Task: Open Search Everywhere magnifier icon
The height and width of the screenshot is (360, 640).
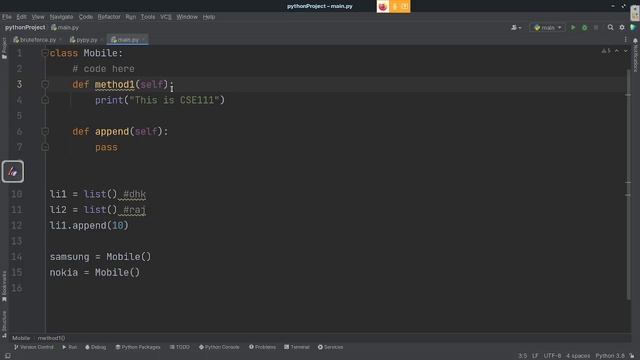Action: (610, 27)
